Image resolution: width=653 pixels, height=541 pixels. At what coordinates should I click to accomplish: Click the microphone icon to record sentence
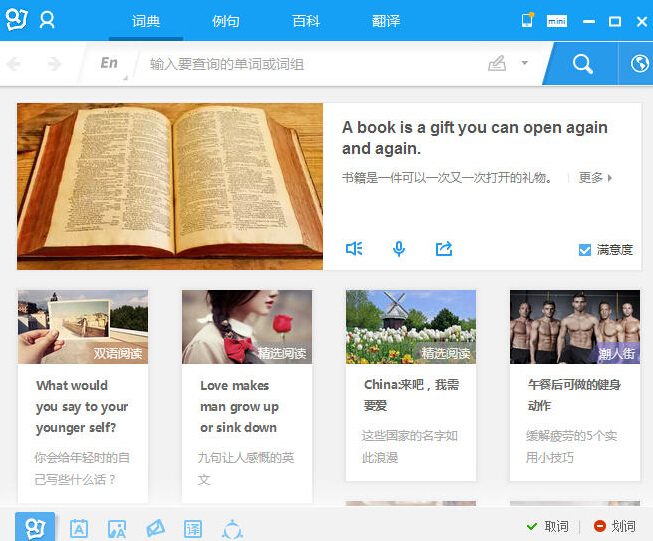(399, 249)
